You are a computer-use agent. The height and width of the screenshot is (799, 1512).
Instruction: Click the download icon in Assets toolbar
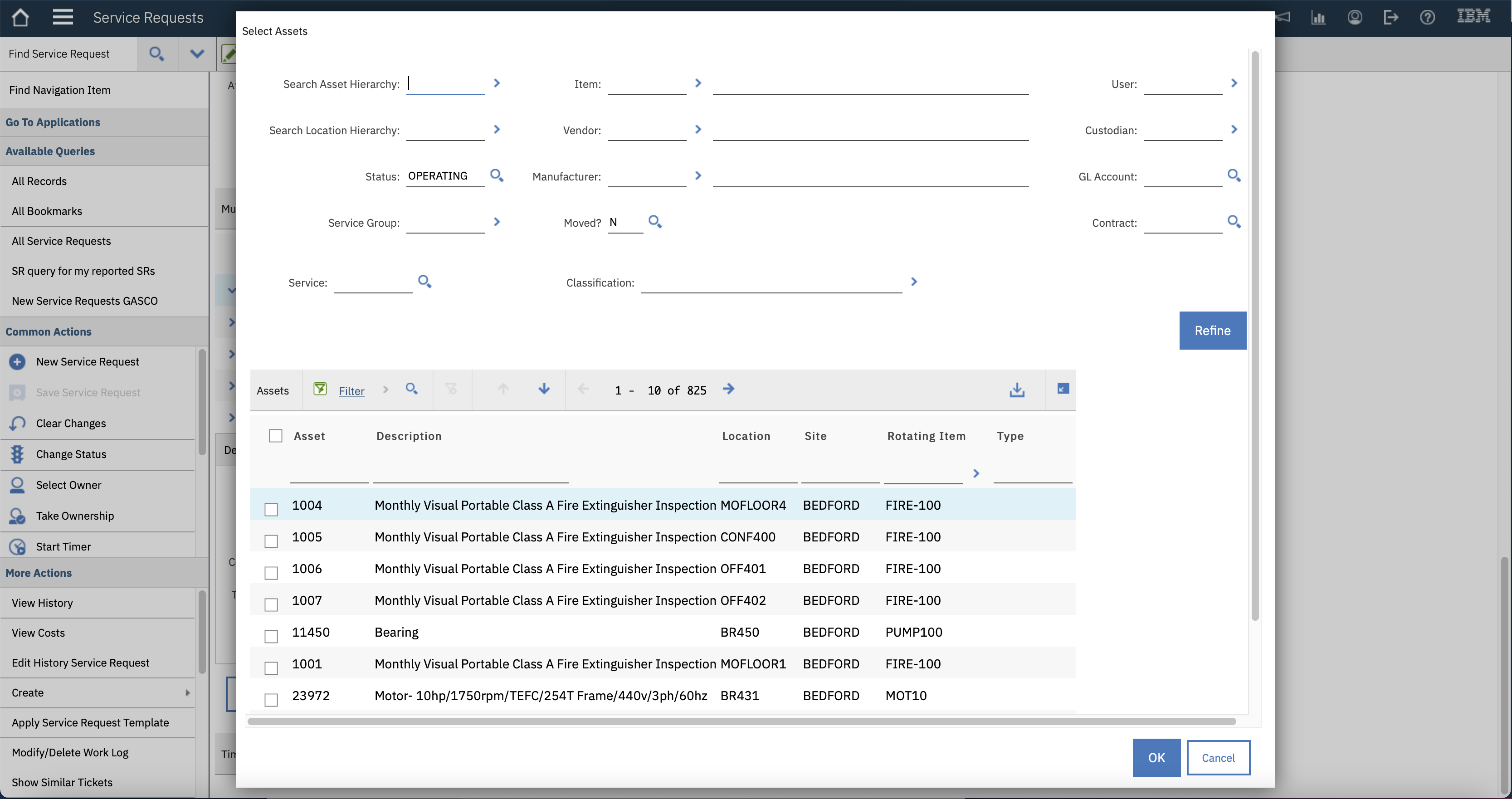[x=1017, y=390]
